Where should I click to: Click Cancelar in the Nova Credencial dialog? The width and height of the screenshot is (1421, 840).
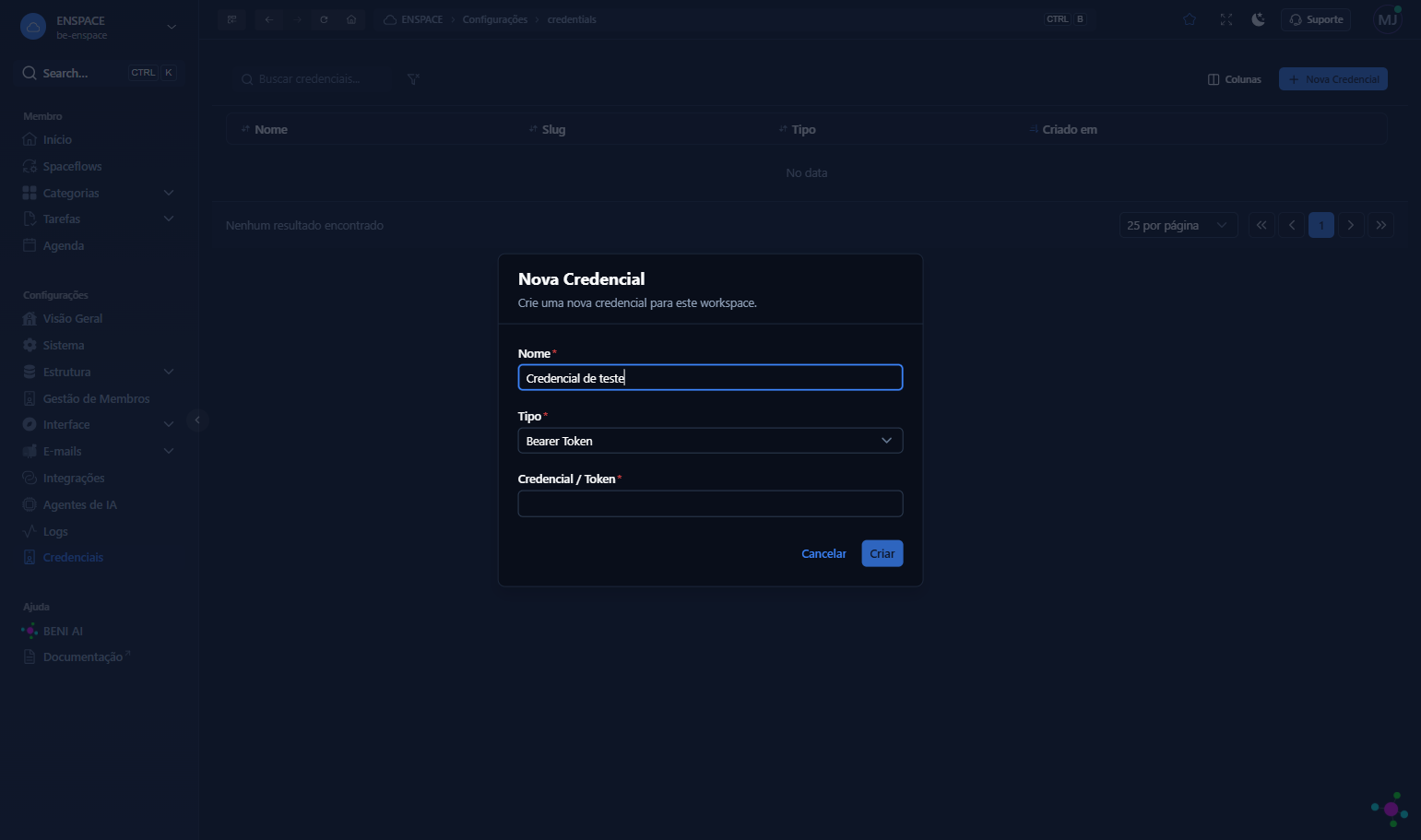[823, 553]
